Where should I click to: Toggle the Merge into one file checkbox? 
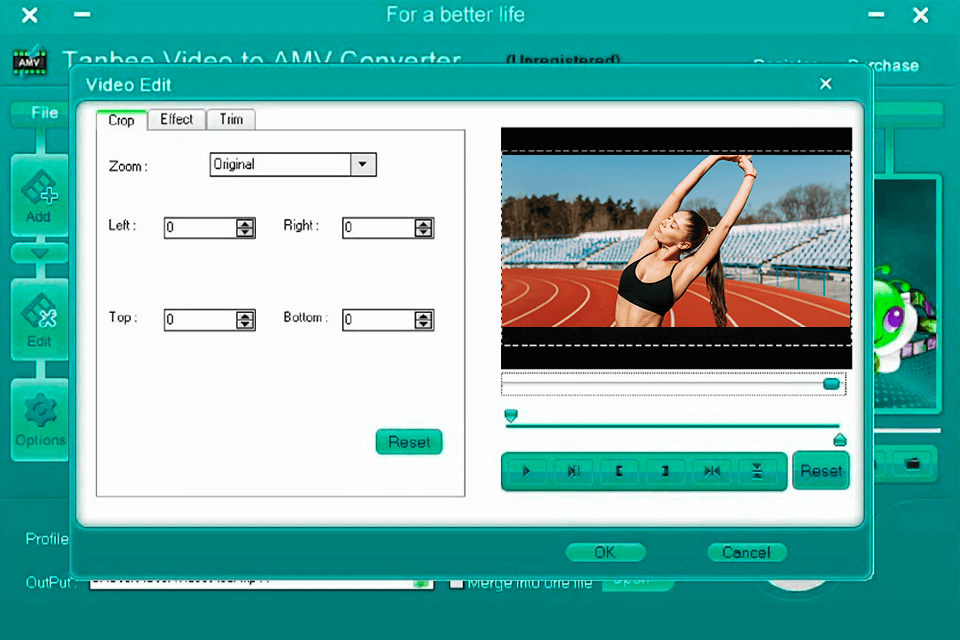[x=456, y=582]
